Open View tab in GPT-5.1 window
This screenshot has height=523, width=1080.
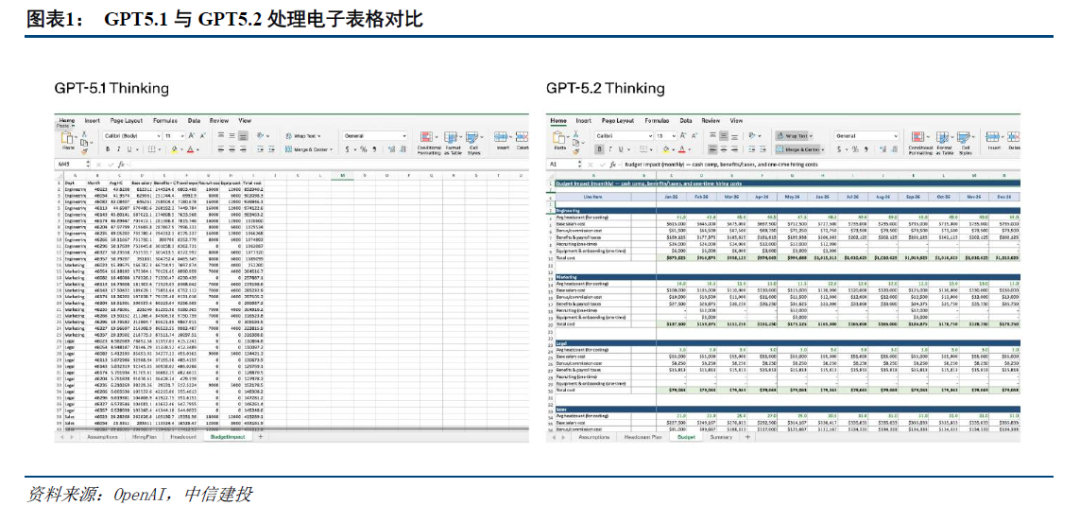(245, 121)
